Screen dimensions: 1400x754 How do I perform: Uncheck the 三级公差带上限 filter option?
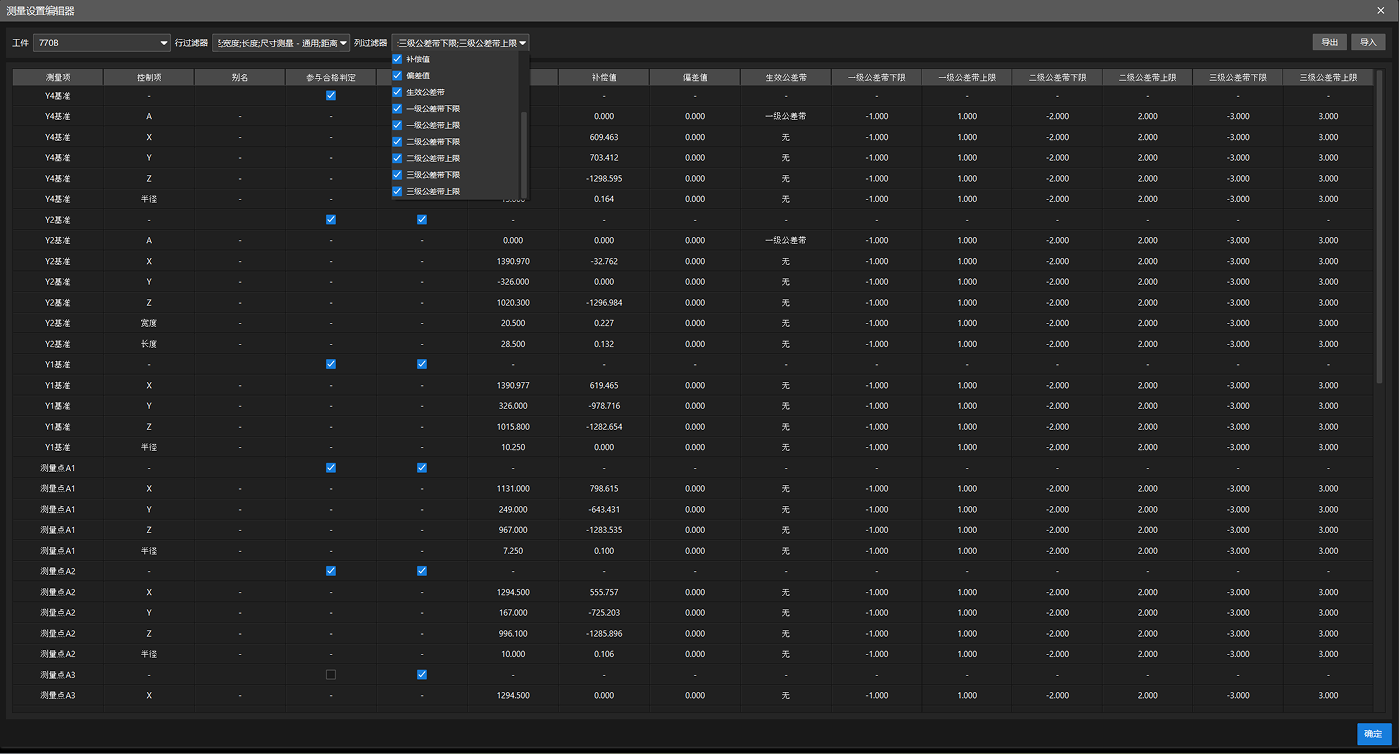coord(398,191)
